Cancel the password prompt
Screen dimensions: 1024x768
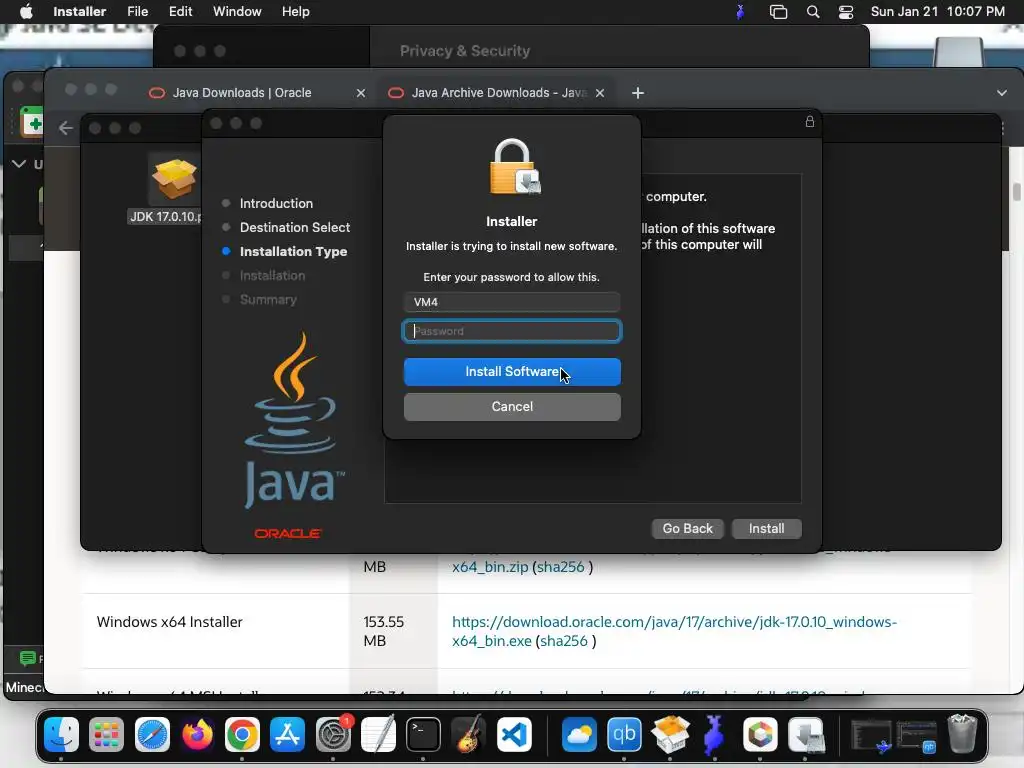click(512, 407)
